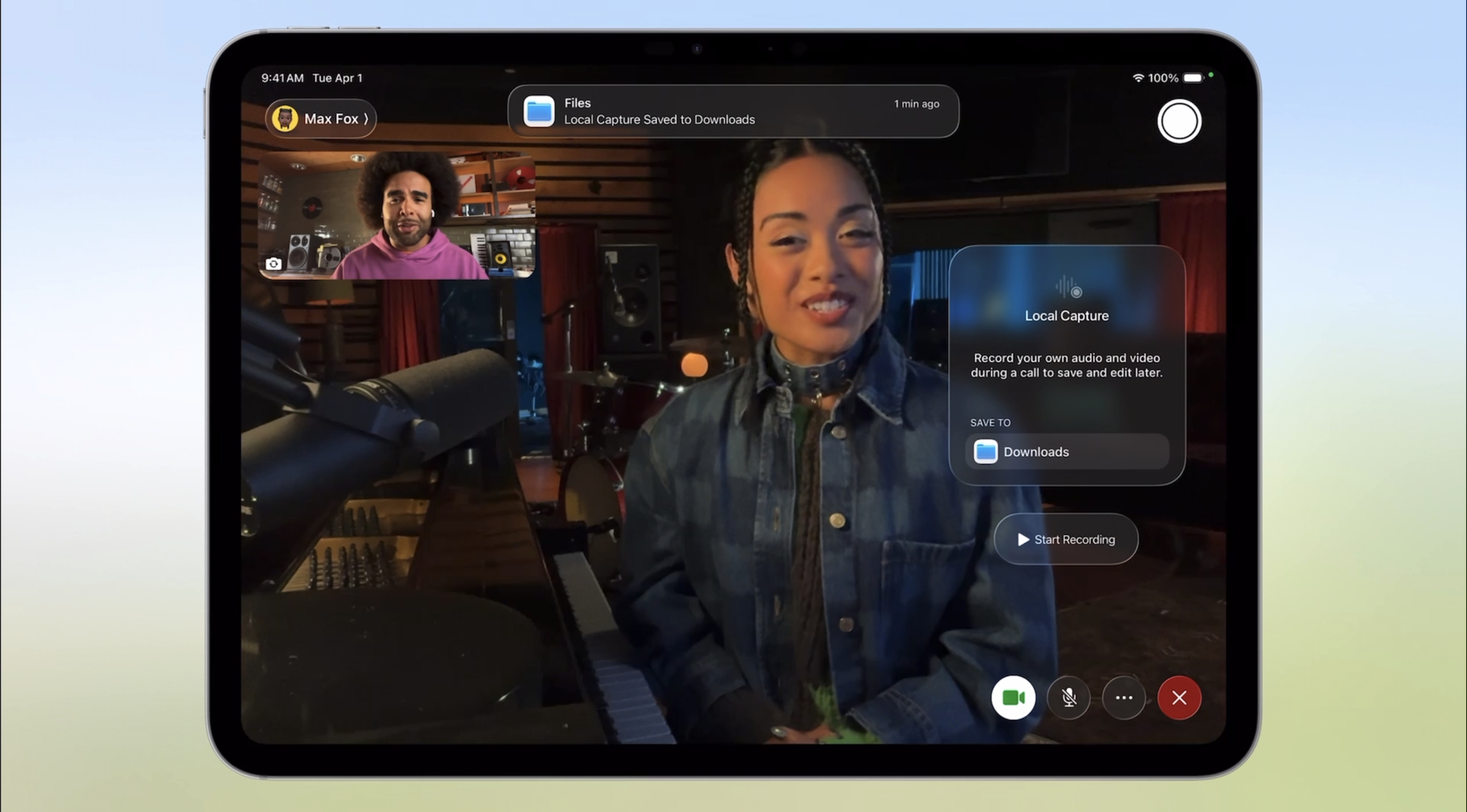Expand Max Fox contact details chevron
The image size is (1467, 812).
366,119
